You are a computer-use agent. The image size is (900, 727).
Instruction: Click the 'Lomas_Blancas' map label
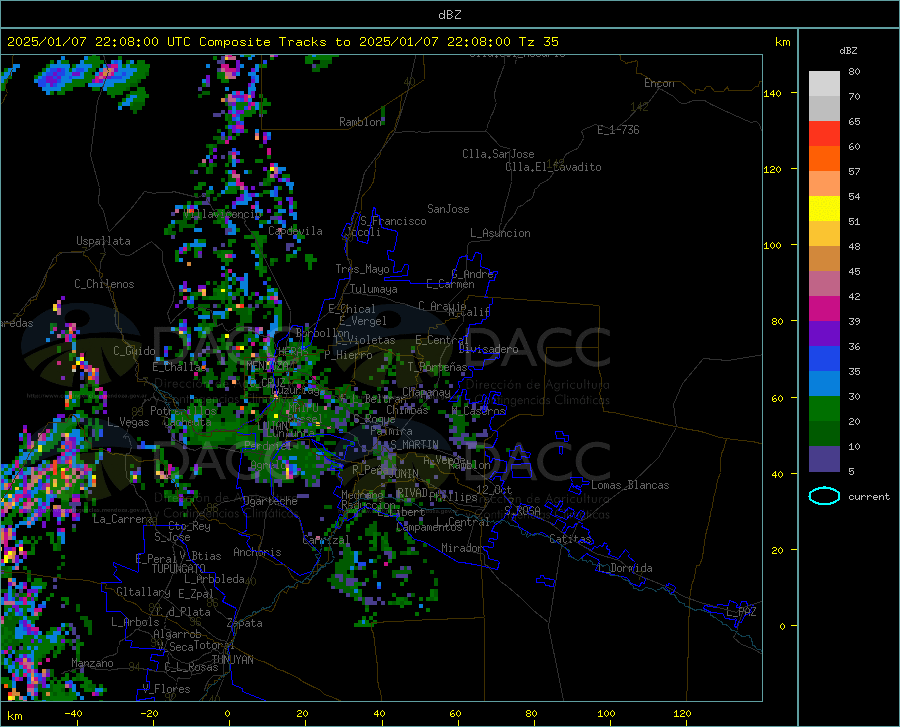coord(630,485)
